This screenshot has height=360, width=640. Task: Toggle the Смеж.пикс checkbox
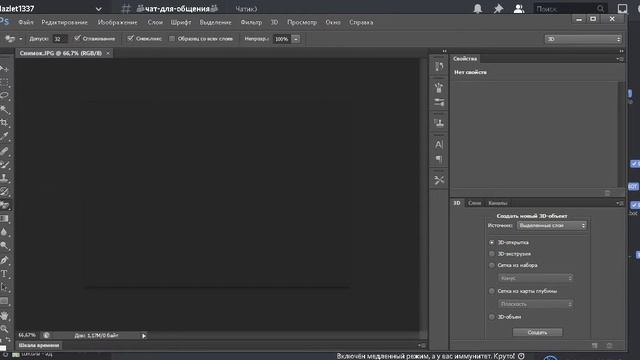(x=130, y=38)
